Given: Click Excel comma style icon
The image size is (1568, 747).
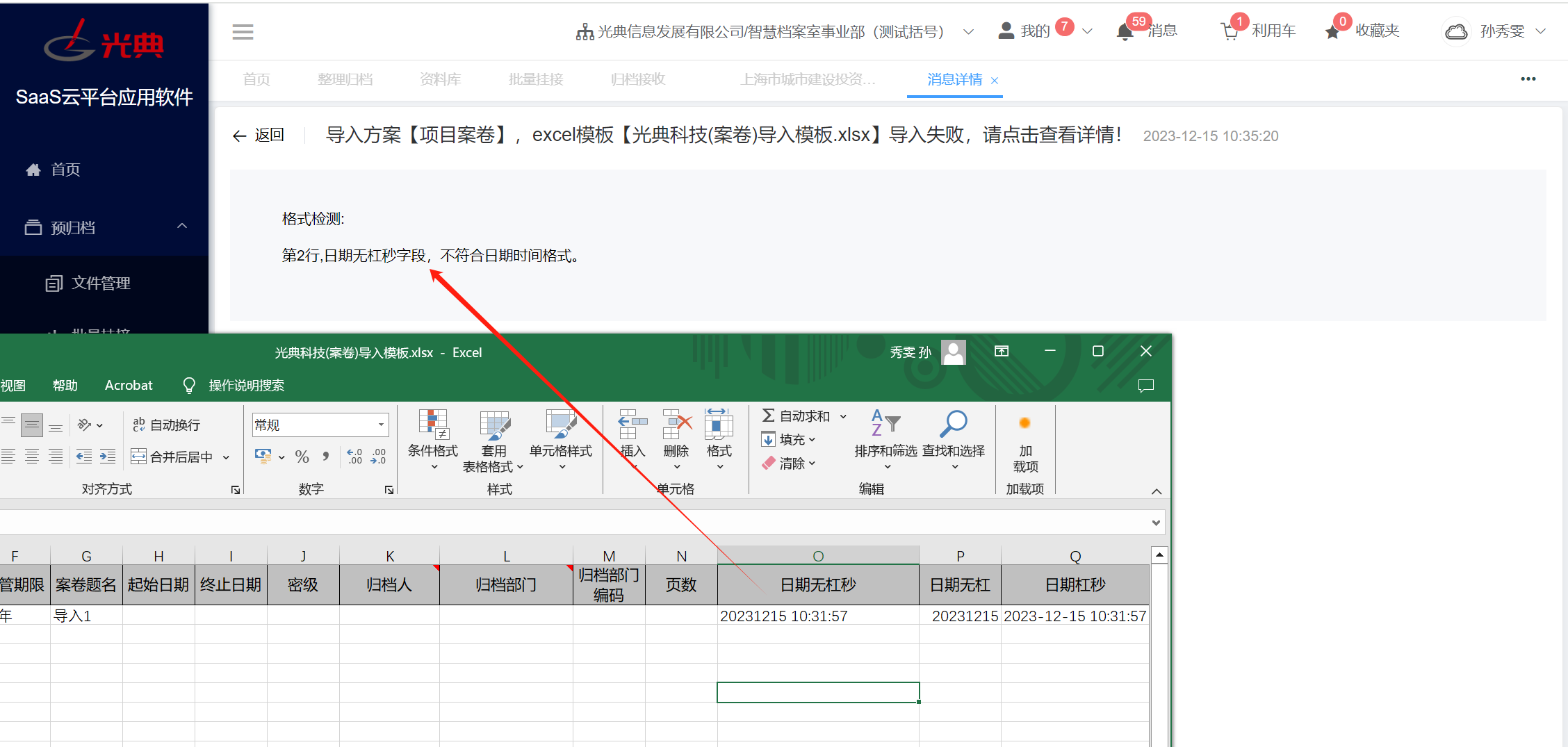Looking at the screenshot, I should 325,457.
